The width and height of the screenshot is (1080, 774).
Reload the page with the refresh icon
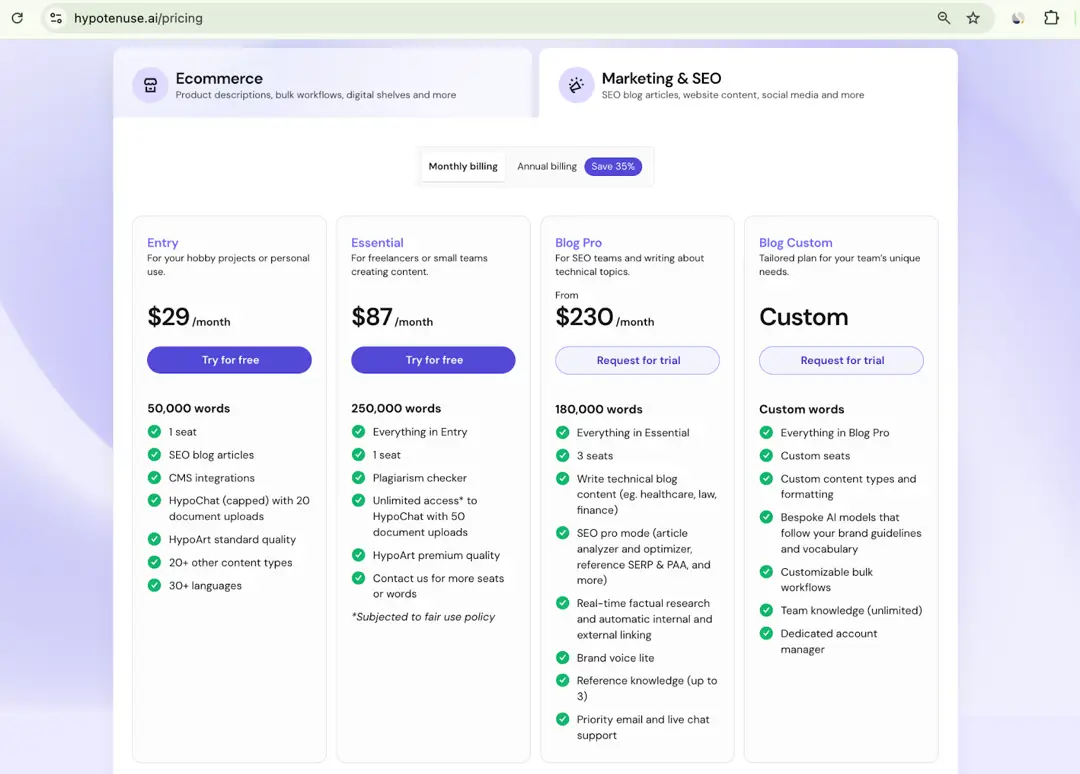coord(17,18)
